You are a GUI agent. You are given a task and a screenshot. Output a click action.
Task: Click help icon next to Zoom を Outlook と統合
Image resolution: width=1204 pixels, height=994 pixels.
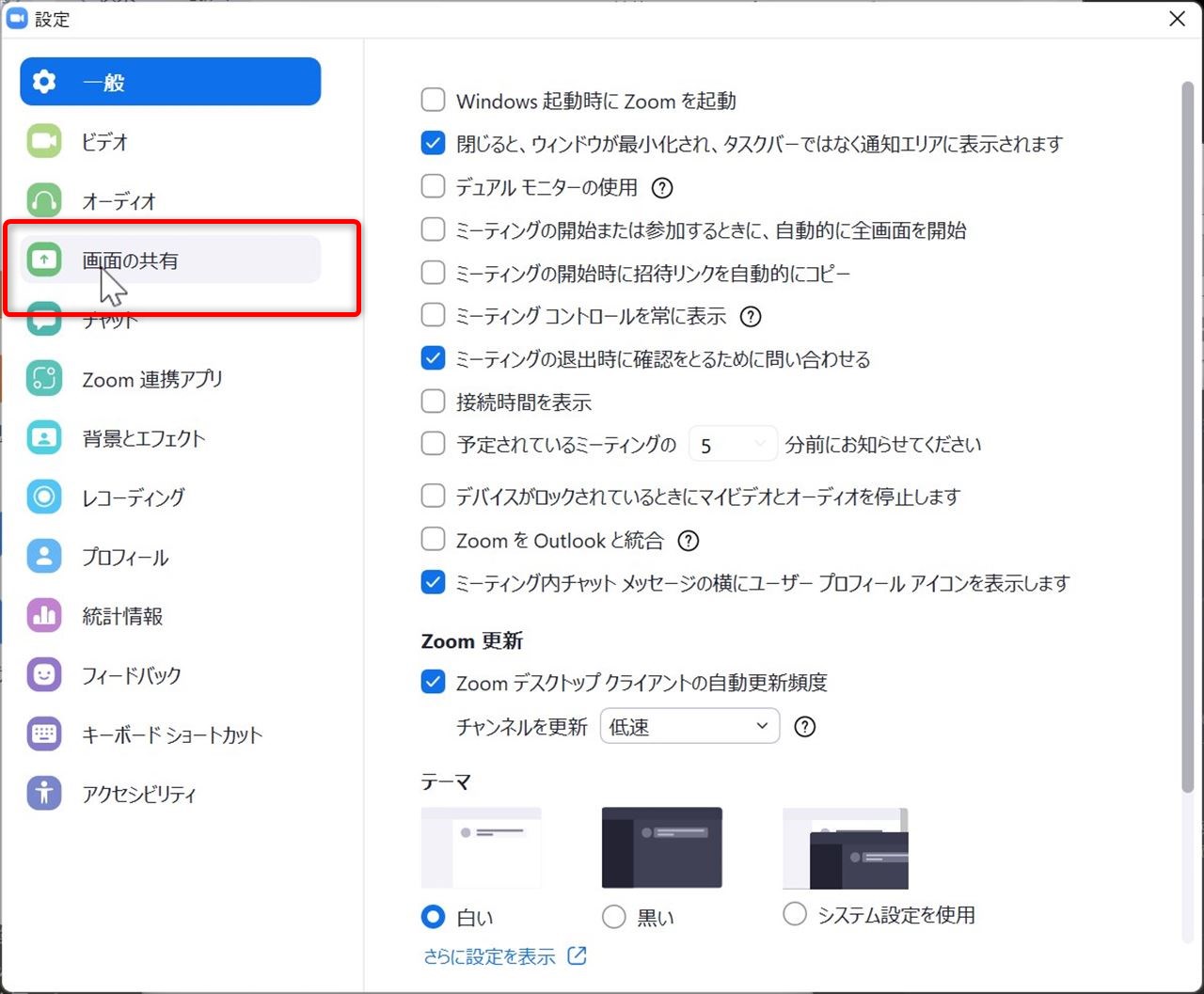click(x=689, y=541)
